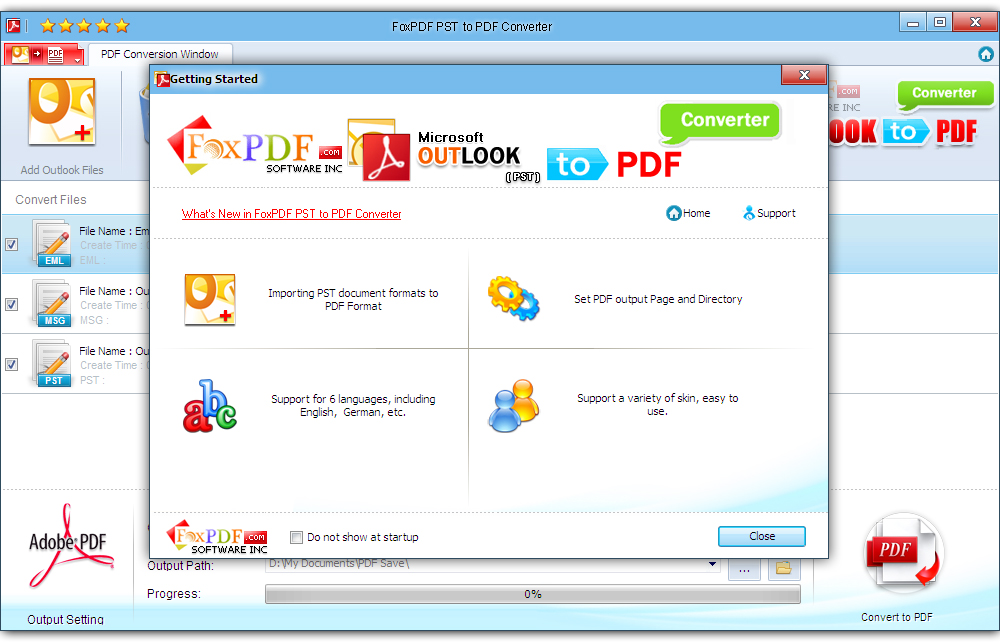Click the Adobe PDF icon in dialog banner

click(386, 157)
